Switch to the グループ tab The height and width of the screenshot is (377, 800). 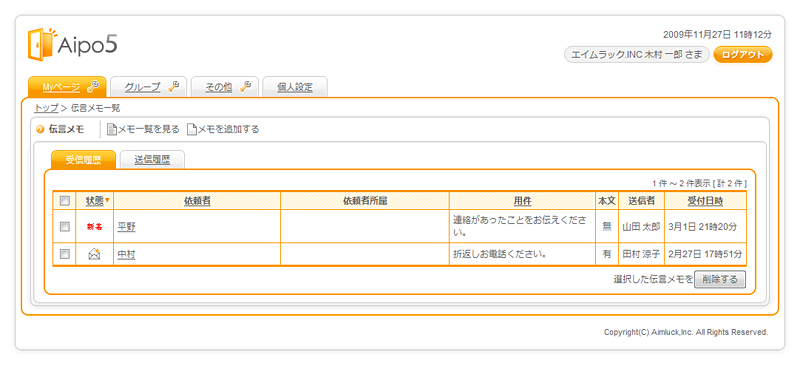[148, 87]
